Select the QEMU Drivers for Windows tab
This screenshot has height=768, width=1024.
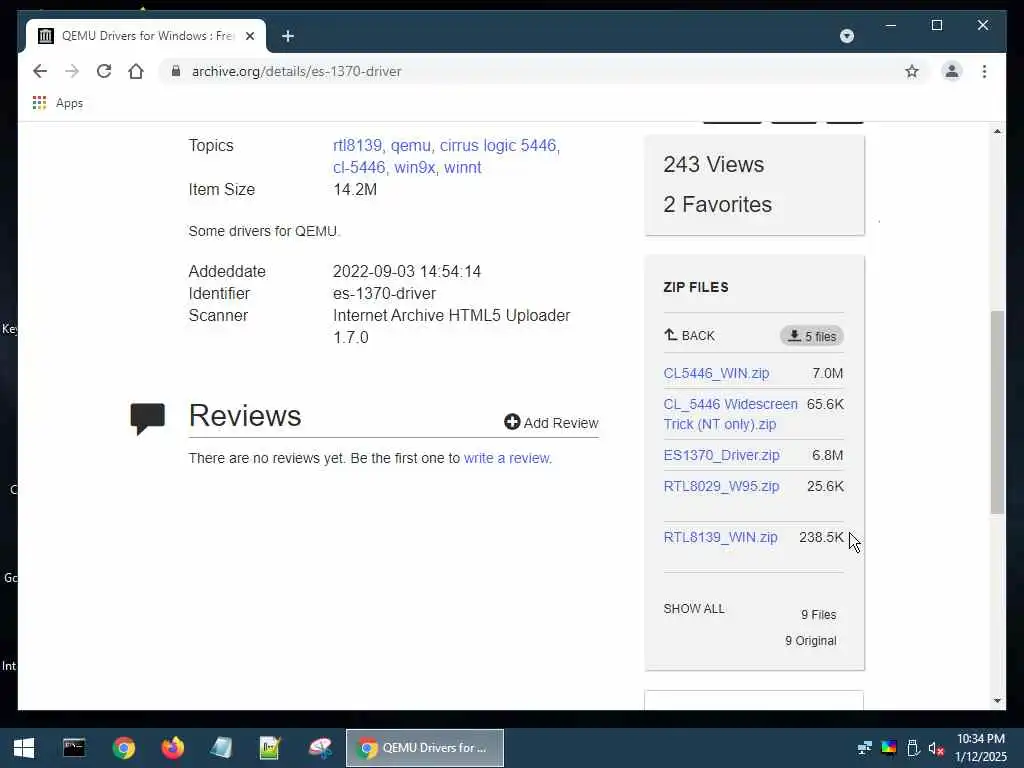point(146,36)
